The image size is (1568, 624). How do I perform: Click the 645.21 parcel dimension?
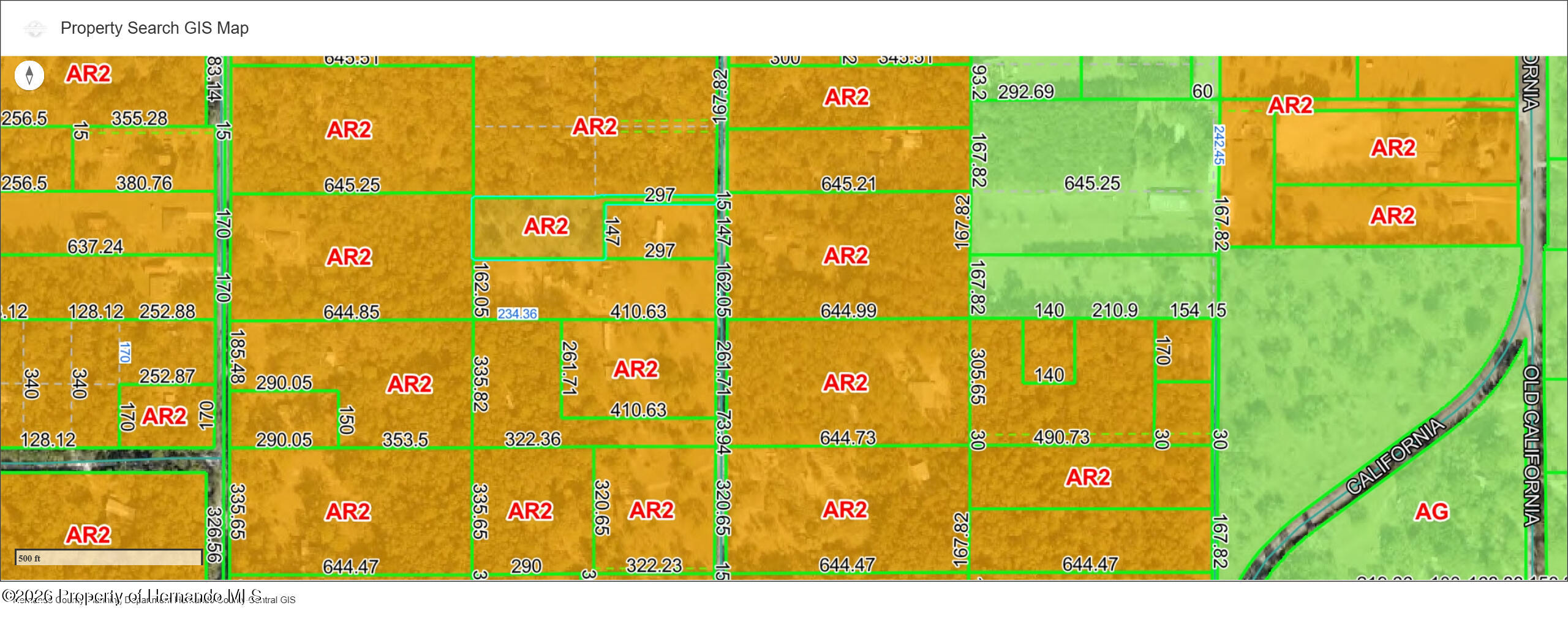[848, 183]
